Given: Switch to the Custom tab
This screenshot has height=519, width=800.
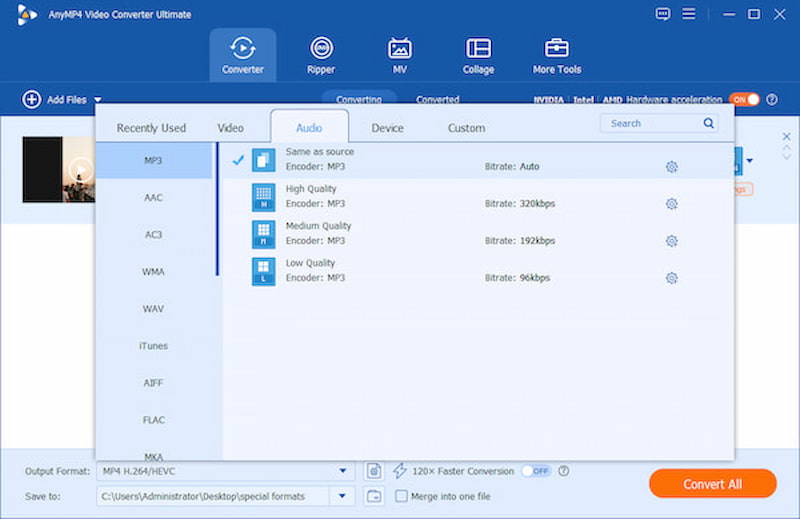Looking at the screenshot, I should [466, 128].
